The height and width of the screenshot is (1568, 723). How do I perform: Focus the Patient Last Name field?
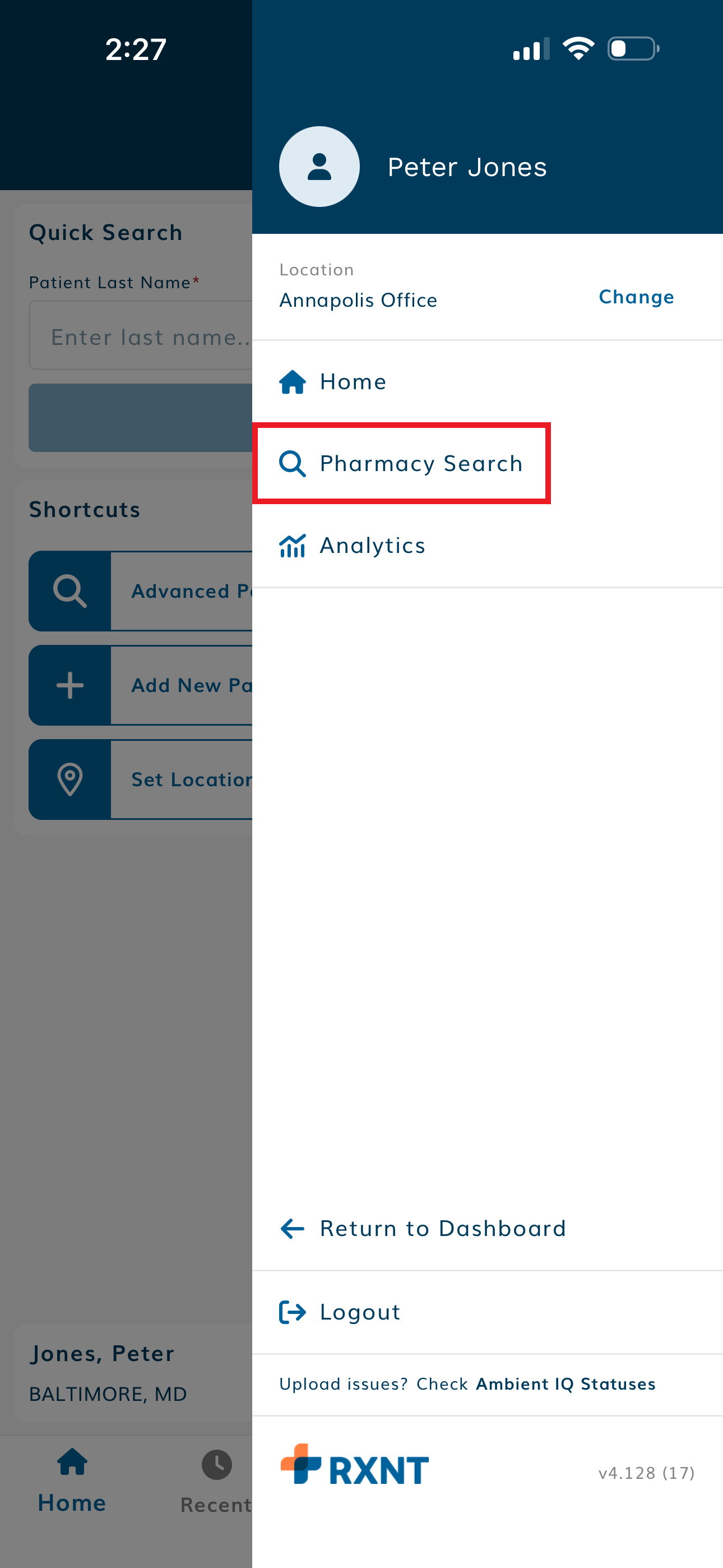(x=141, y=336)
